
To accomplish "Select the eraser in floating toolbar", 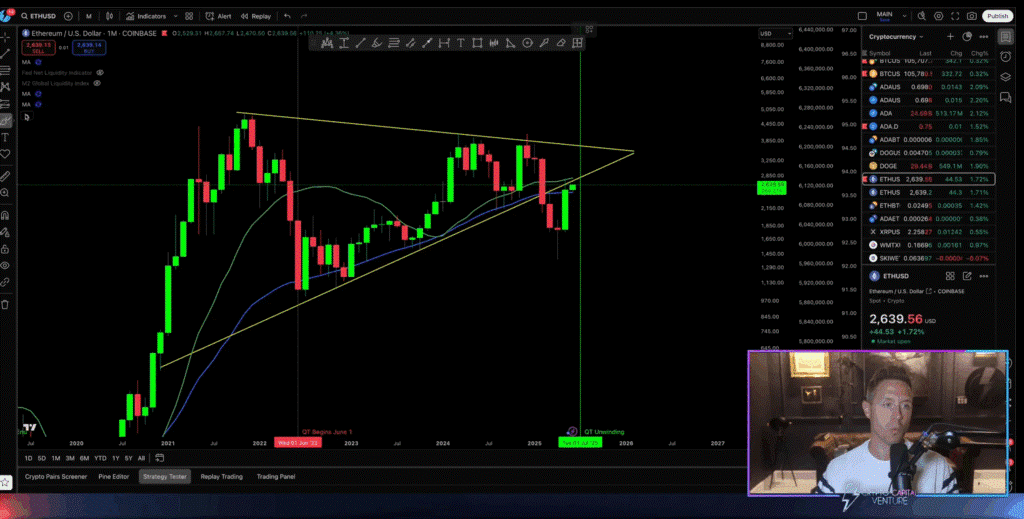I will (561, 43).
